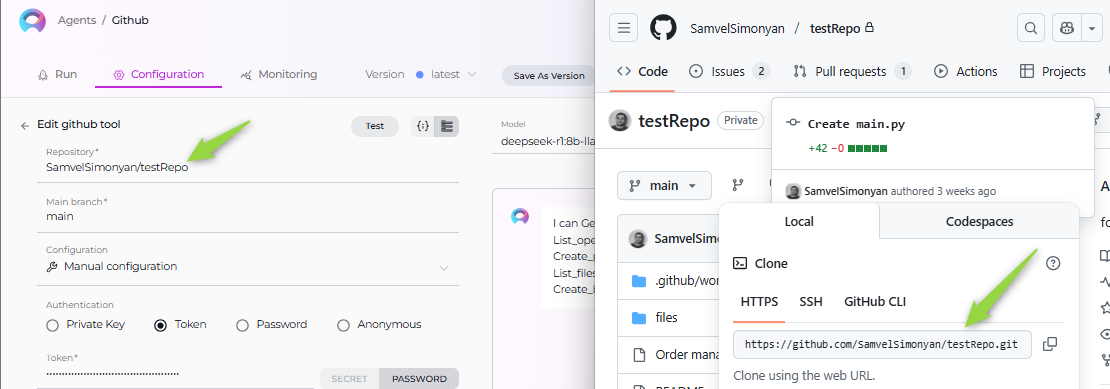1110x389 pixels.
Task: Open Create main.py commit link
Action: 856,124
